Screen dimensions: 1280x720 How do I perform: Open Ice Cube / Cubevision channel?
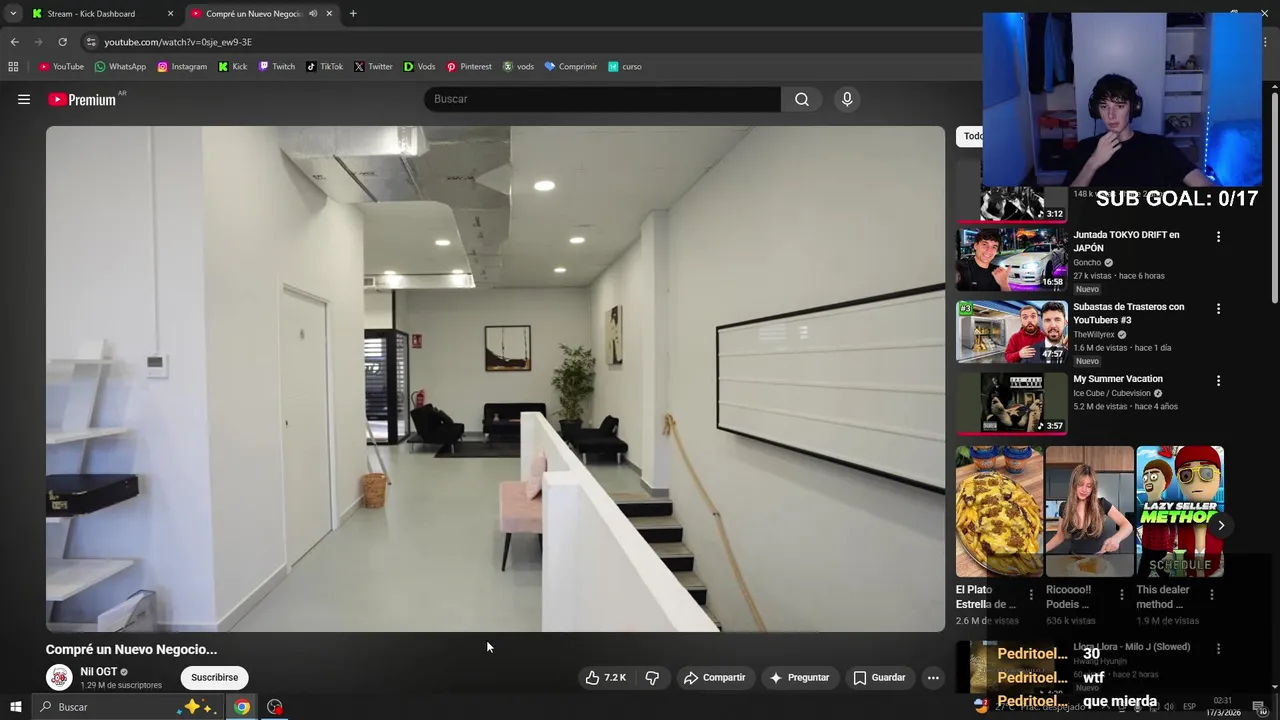[x=1111, y=393]
